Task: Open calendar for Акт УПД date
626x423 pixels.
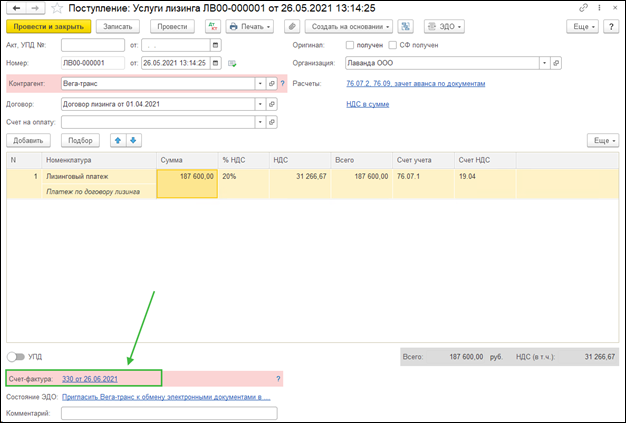Action: 216,45
